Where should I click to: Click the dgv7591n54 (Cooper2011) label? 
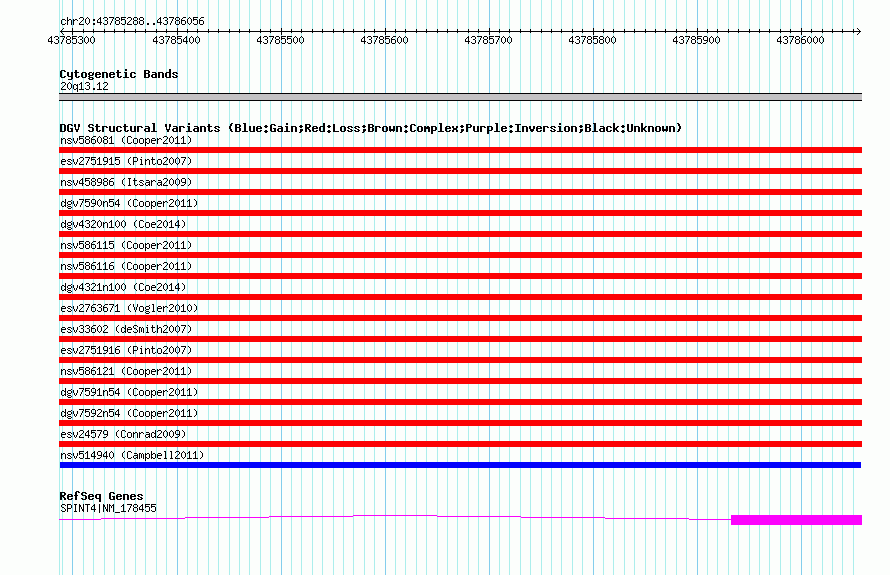(x=129, y=392)
